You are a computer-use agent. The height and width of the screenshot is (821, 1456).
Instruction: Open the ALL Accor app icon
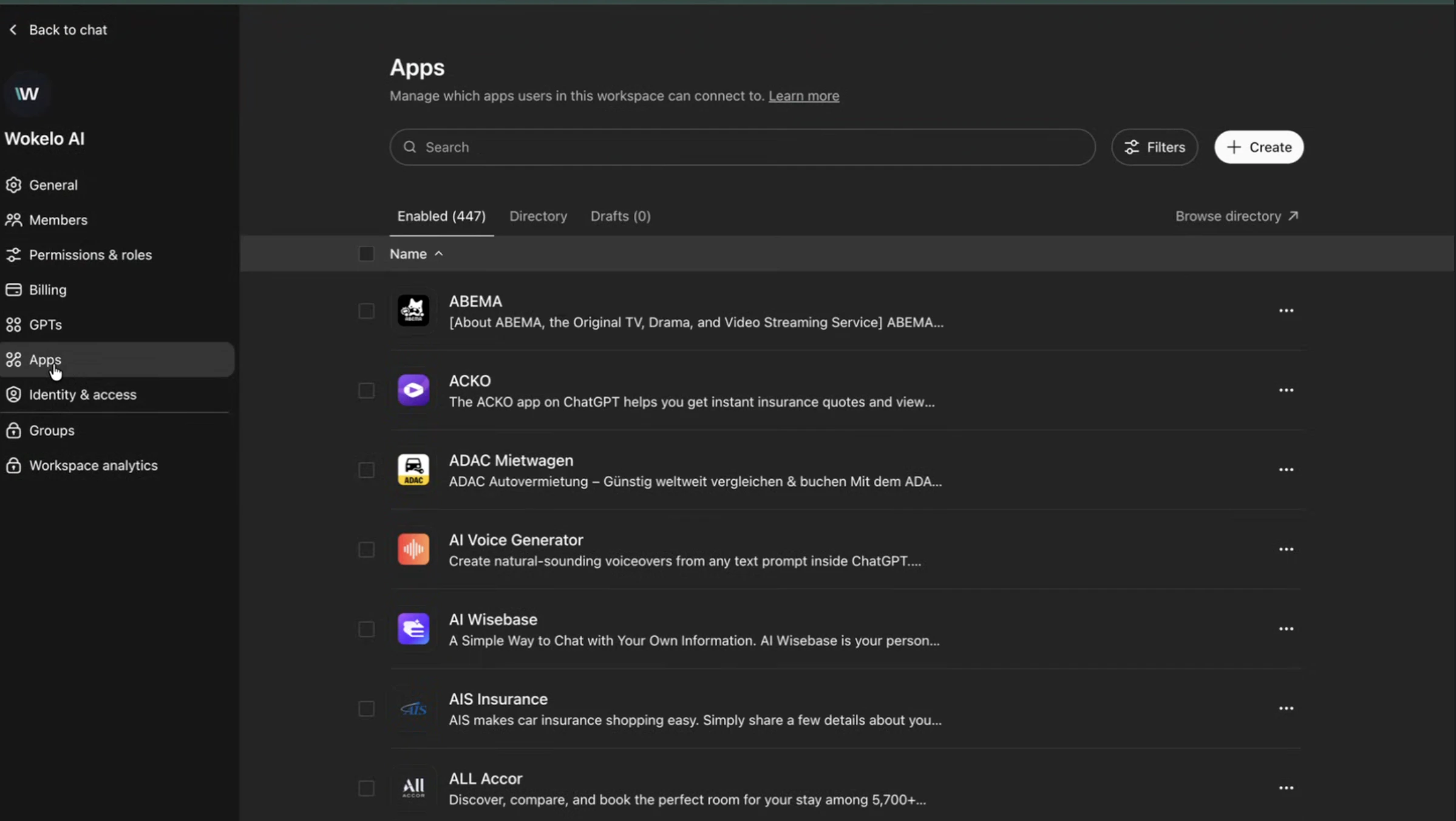413,788
